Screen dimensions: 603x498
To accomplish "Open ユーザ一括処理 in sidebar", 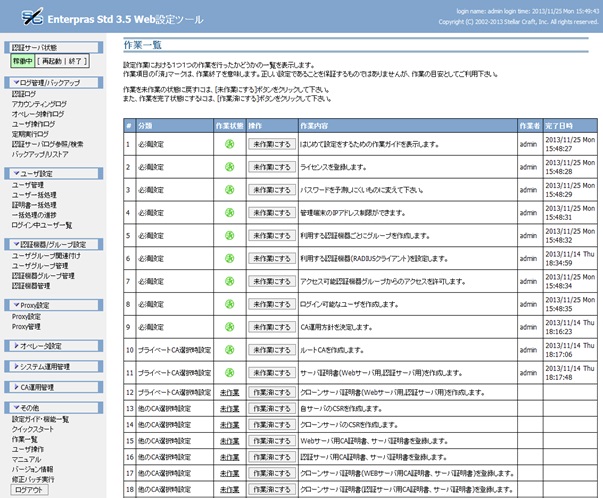I will [x=34, y=195].
